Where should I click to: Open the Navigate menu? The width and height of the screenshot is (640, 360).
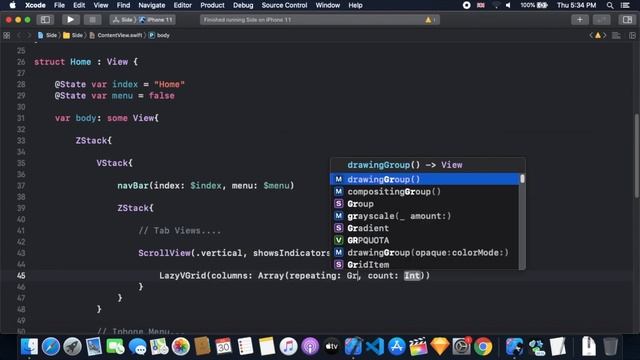click(151, 5)
